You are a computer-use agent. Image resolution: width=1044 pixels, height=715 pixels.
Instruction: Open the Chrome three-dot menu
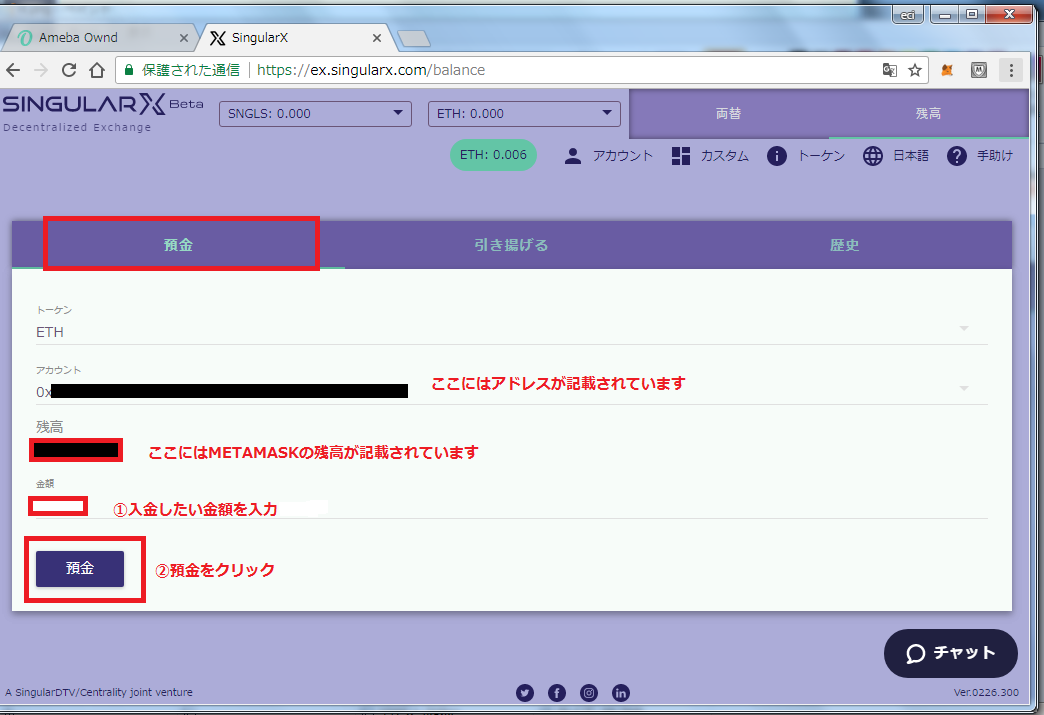coord(1011,70)
